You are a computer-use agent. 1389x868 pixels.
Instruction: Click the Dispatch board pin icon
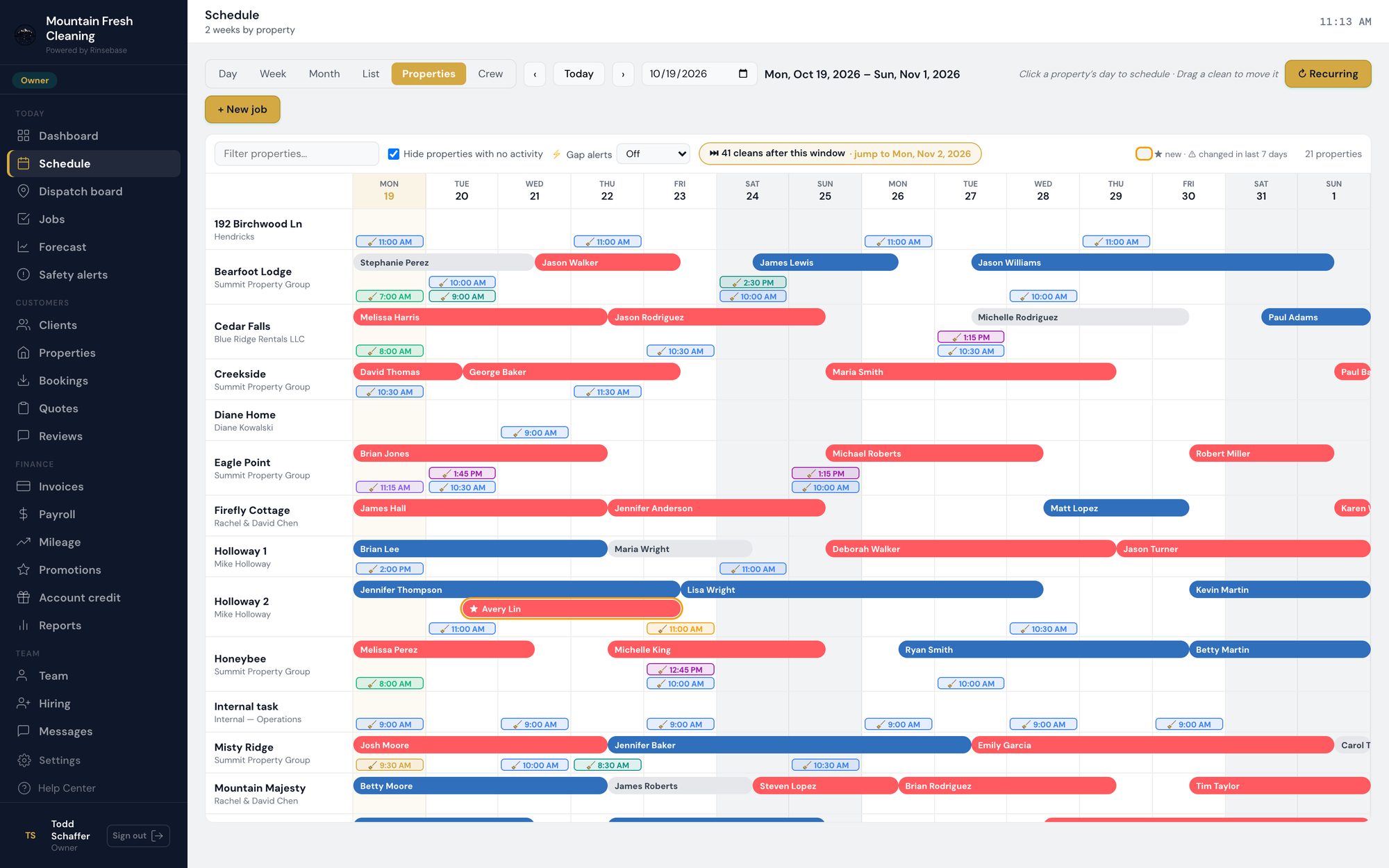coord(24,191)
